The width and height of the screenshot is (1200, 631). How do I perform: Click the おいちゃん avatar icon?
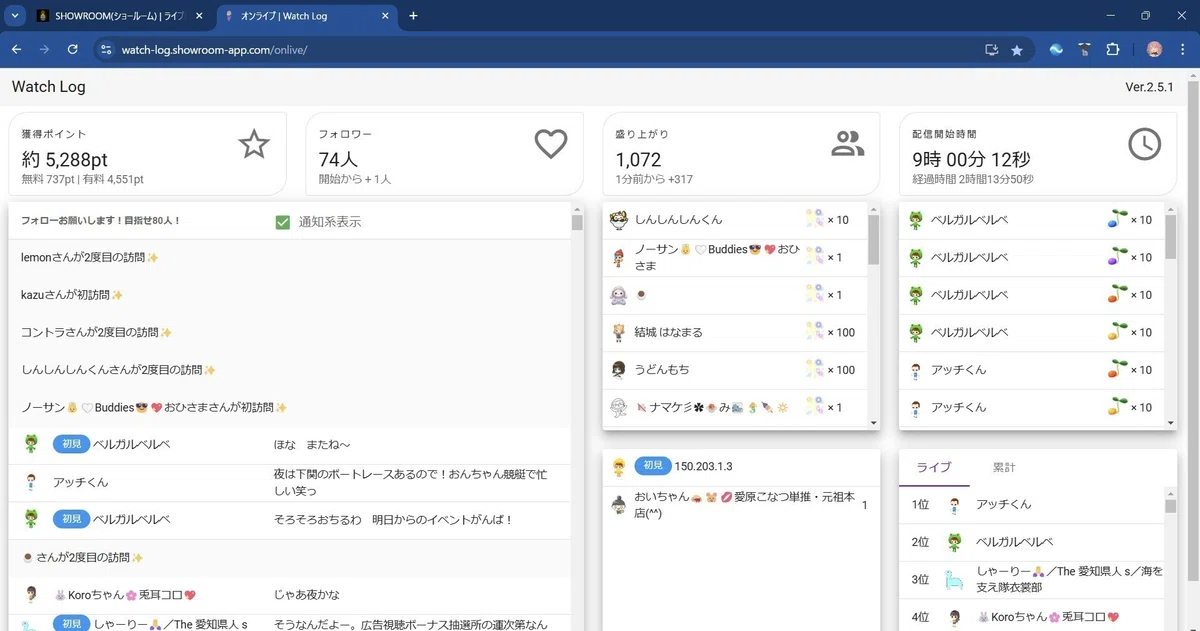(618, 505)
